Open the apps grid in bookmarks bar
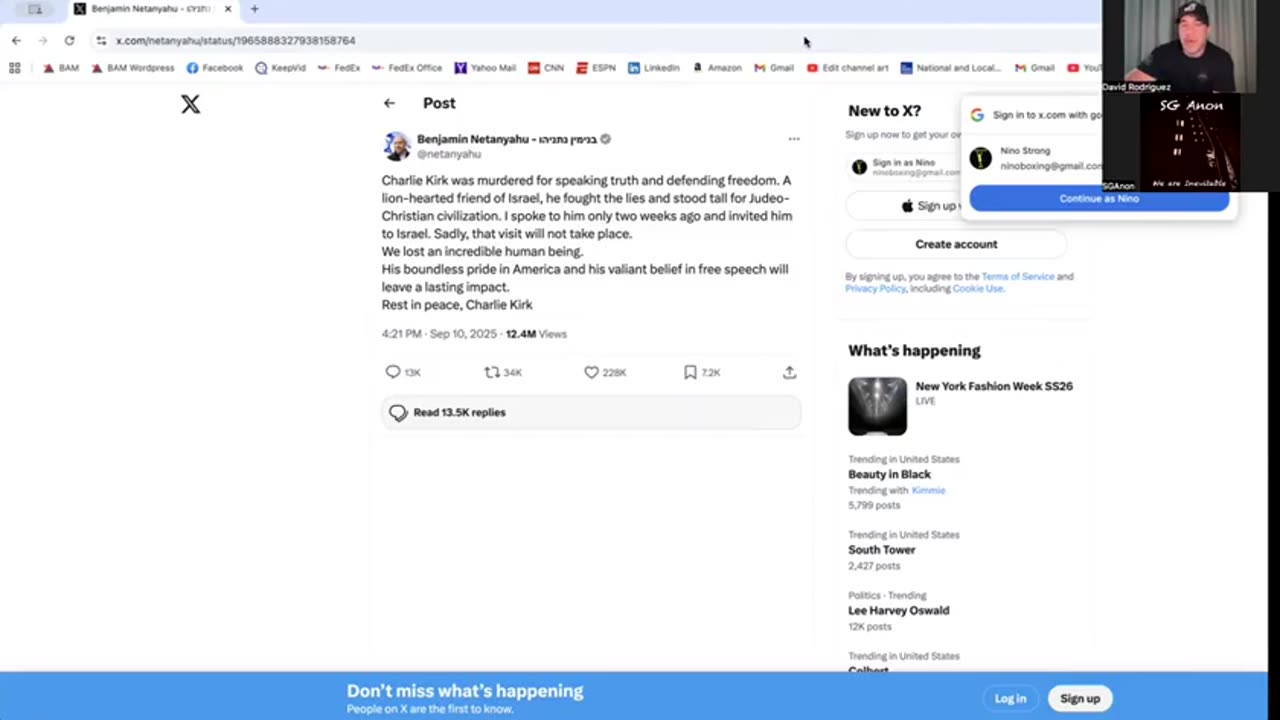Viewport: 1280px width, 720px height. pyautogui.click(x=14, y=68)
